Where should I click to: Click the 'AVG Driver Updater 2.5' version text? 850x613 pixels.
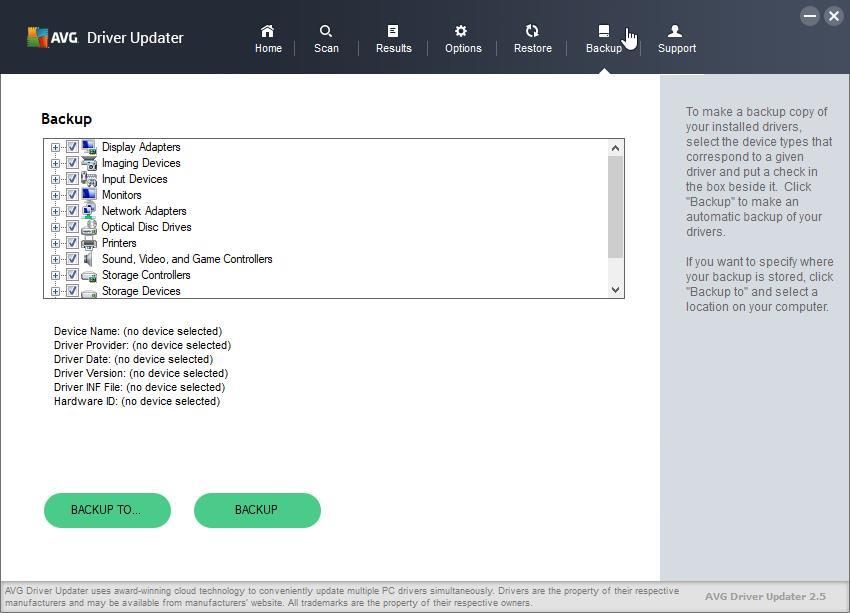click(x=765, y=596)
